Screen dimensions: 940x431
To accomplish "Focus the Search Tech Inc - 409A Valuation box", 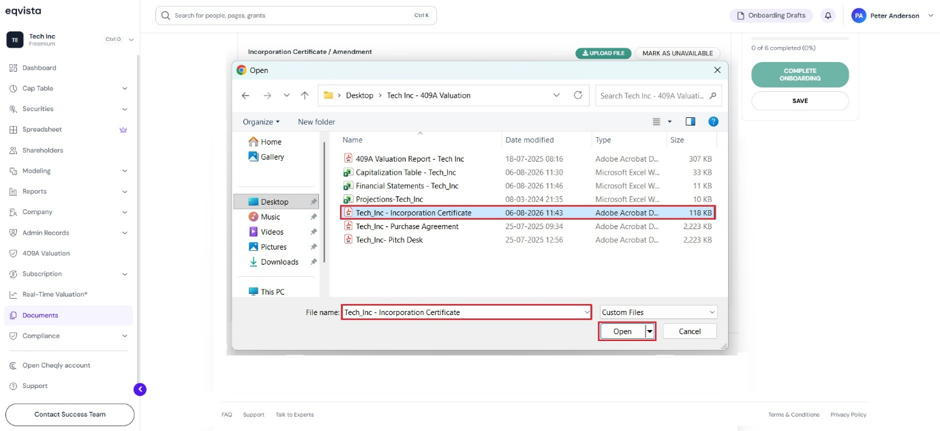I will [x=658, y=95].
